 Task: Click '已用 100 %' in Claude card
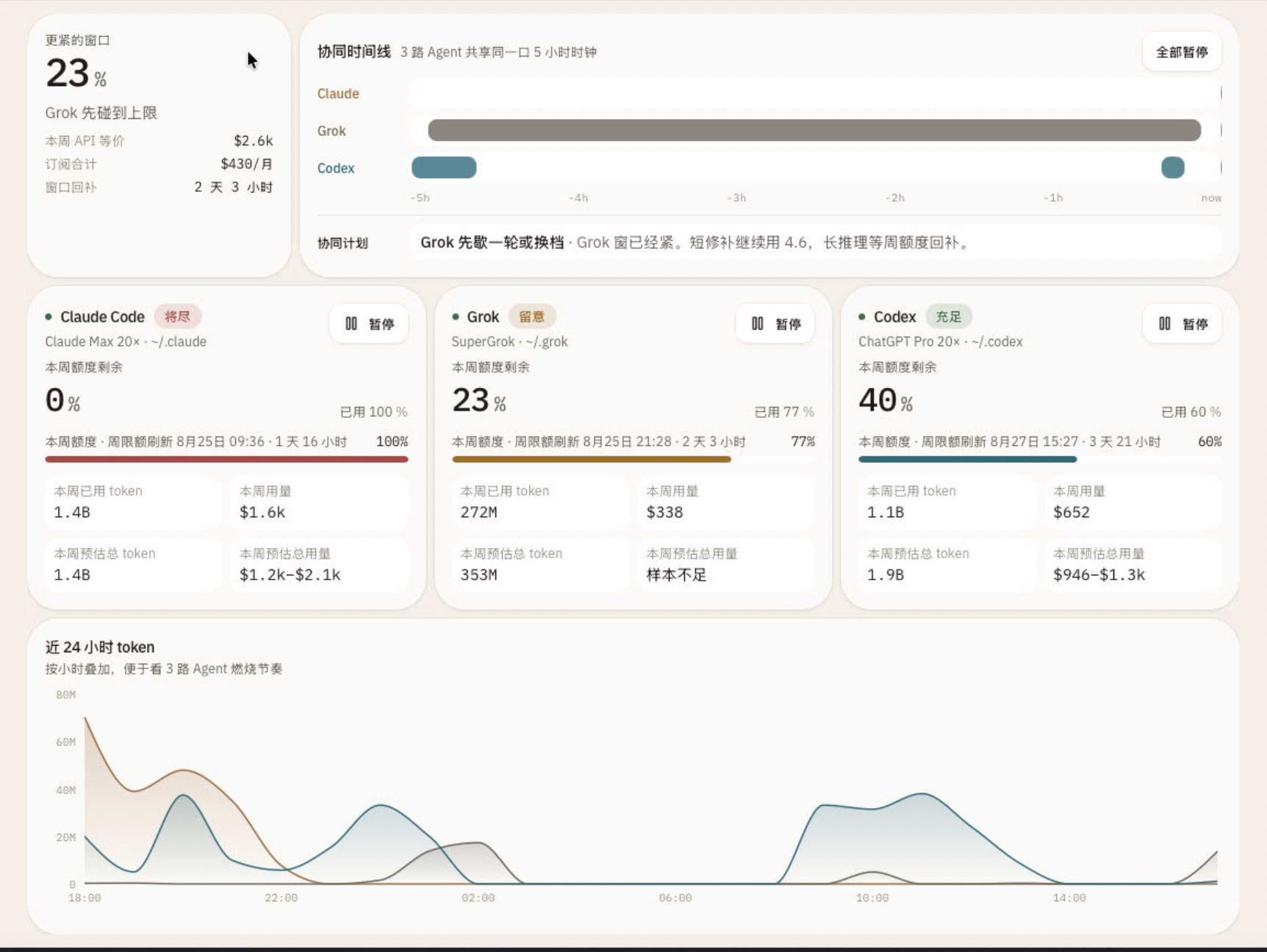pyautogui.click(x=373, y=411)
